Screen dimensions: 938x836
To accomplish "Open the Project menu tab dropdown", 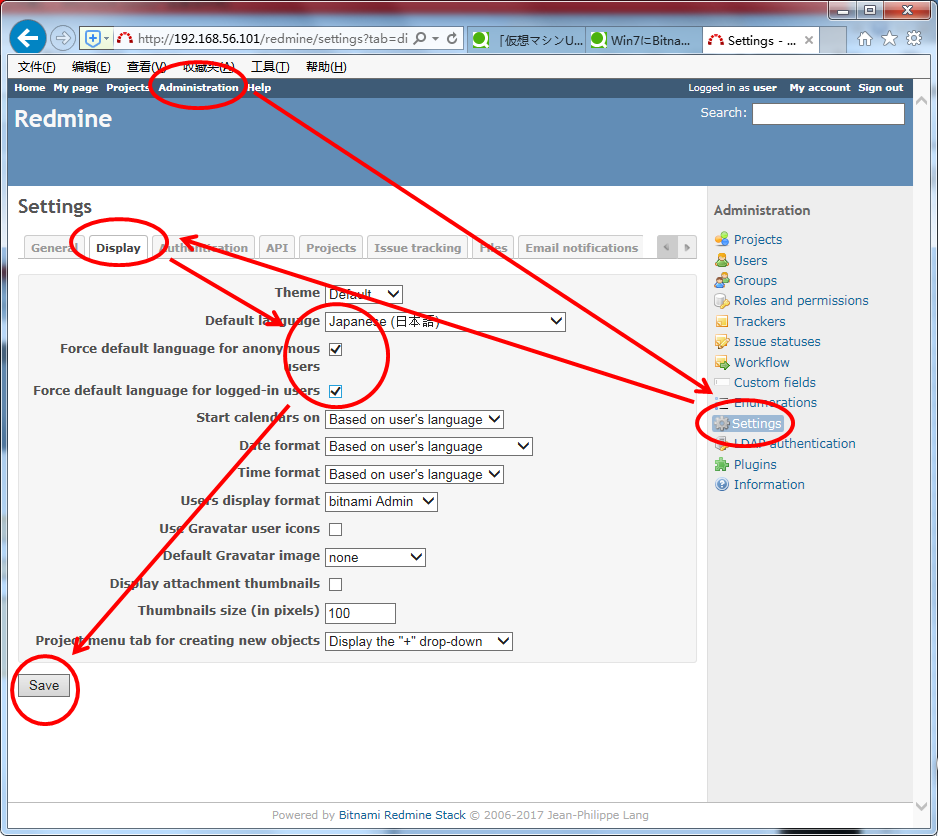I will coord(419,642).
